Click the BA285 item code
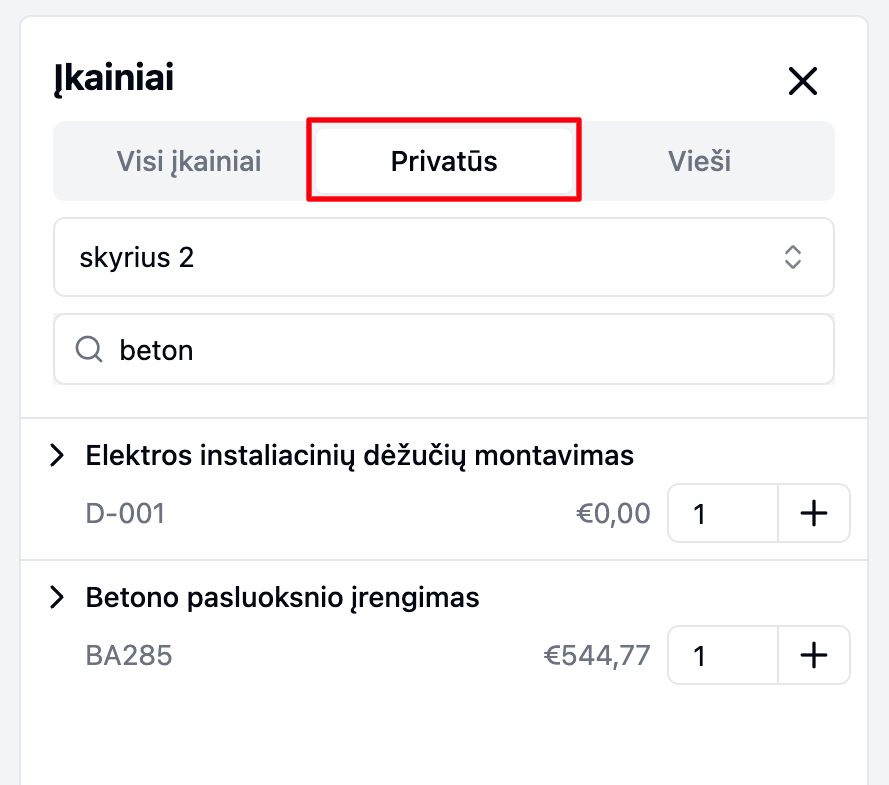The height and width of the screenshot is (785, 889). (129, 656)
